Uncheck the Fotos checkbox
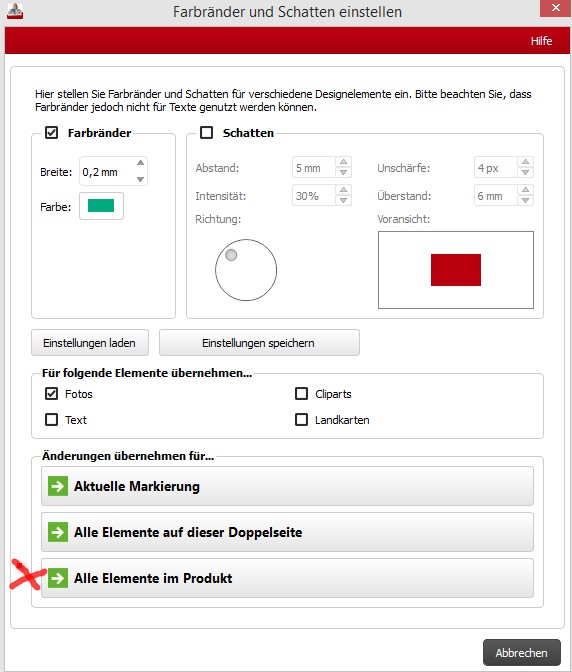 51,393
